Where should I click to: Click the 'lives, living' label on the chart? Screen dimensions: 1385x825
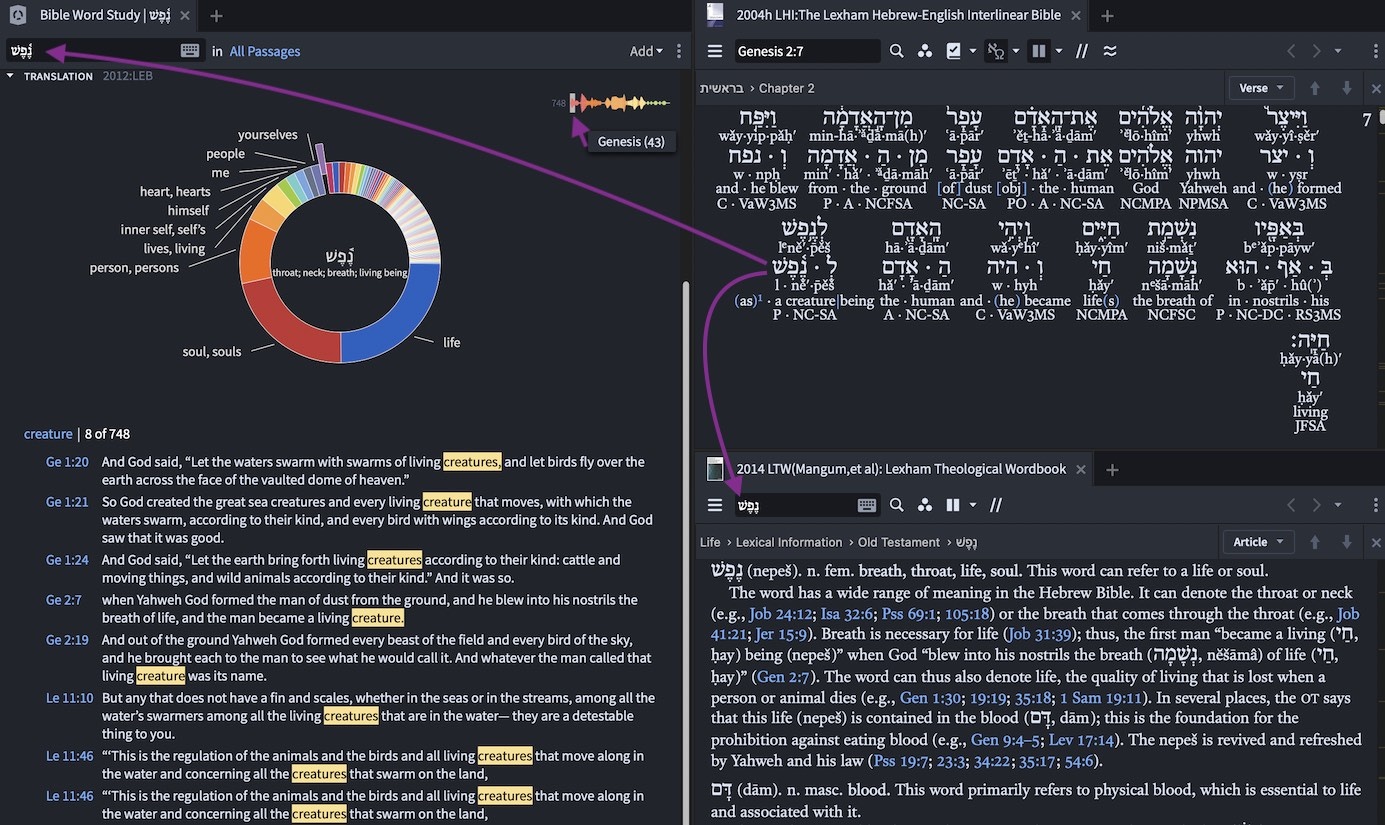click(x=174, y=249)
